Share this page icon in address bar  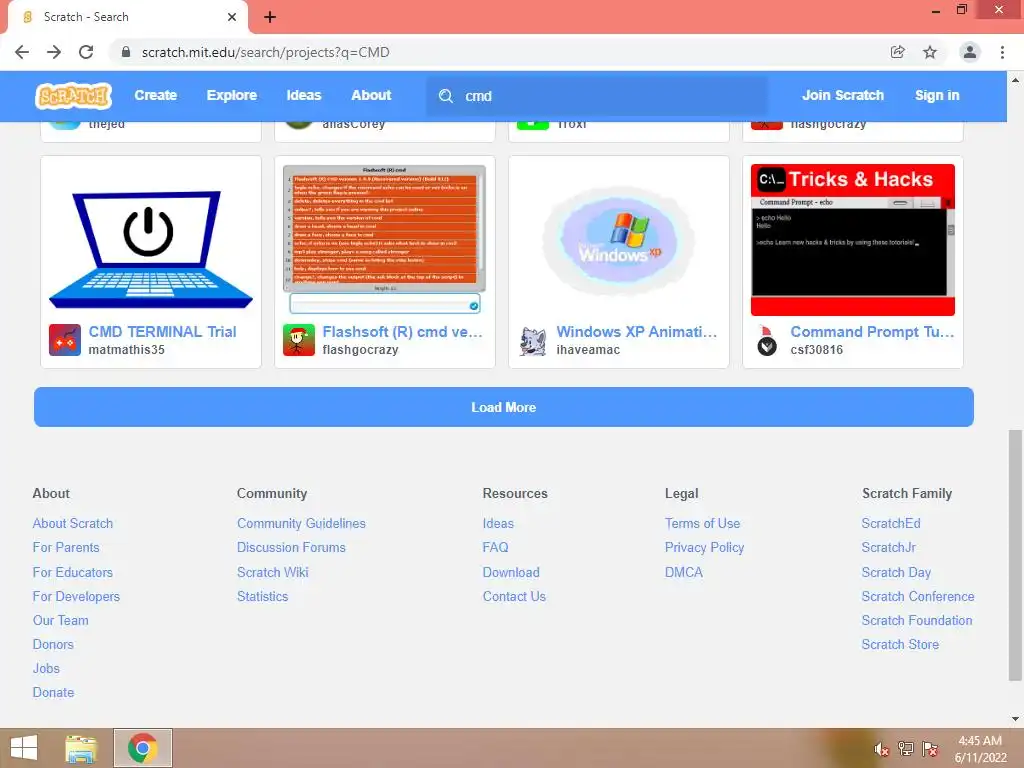pyautogui.click(x=898, y=52)
